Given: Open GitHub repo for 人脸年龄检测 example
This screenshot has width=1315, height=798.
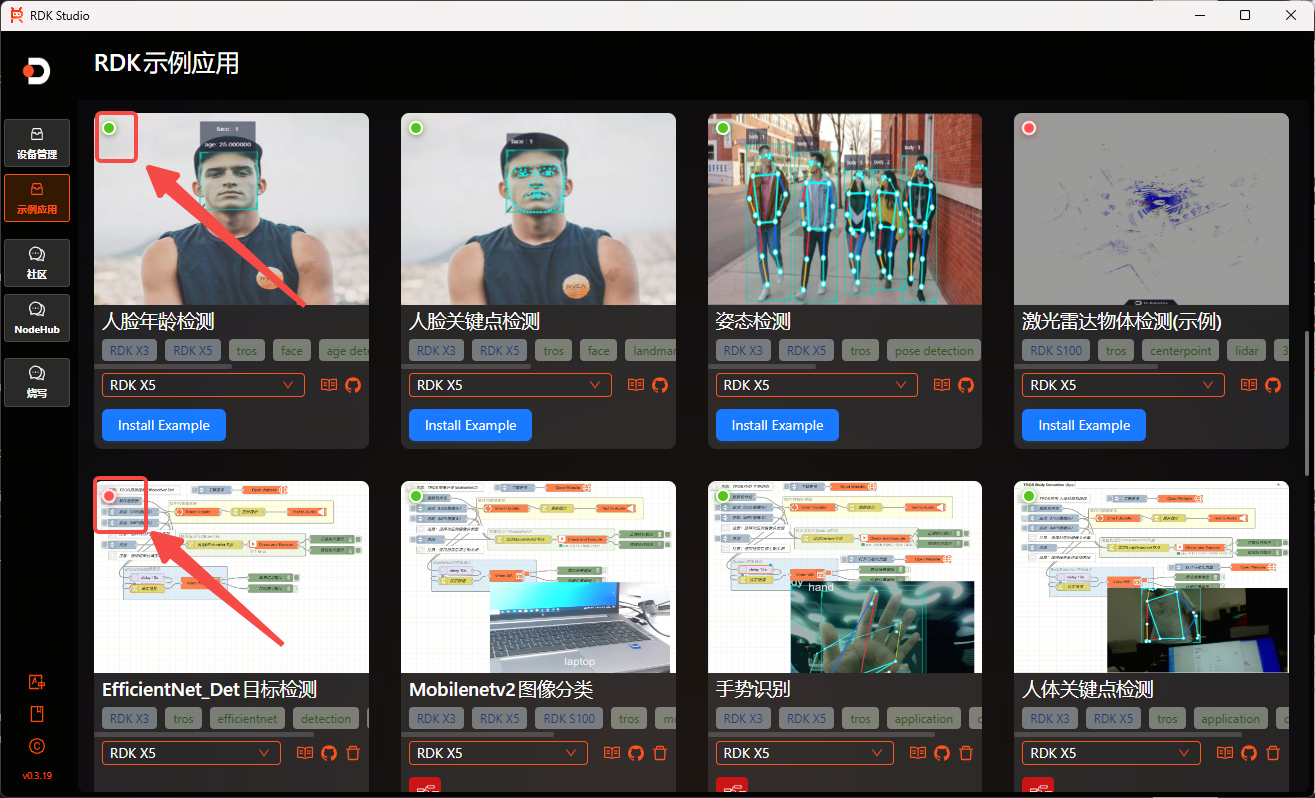Looking at the screenshot, I should coord(352,385).
